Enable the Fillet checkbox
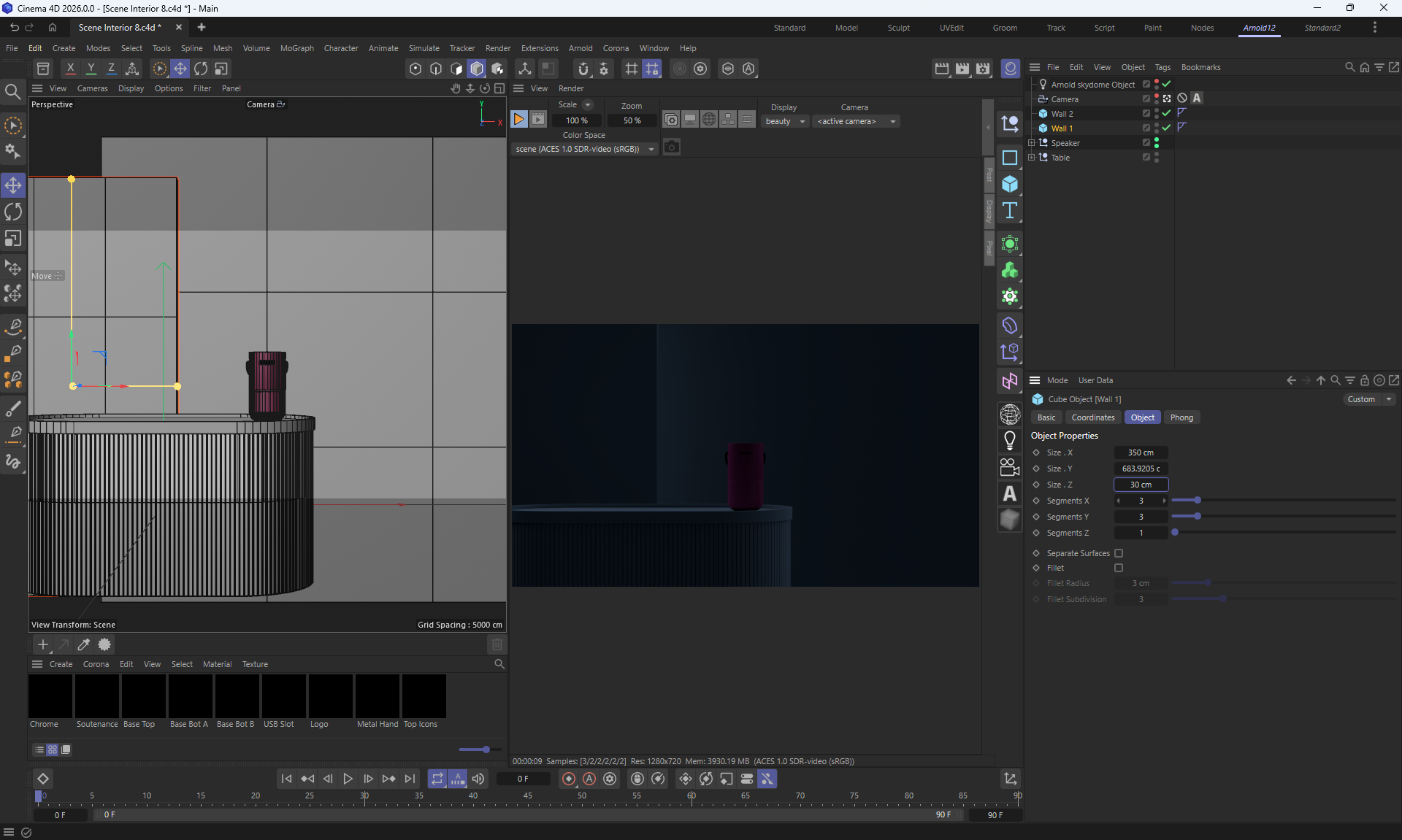Screen dimensions: 1402x840 [1119, 568]
